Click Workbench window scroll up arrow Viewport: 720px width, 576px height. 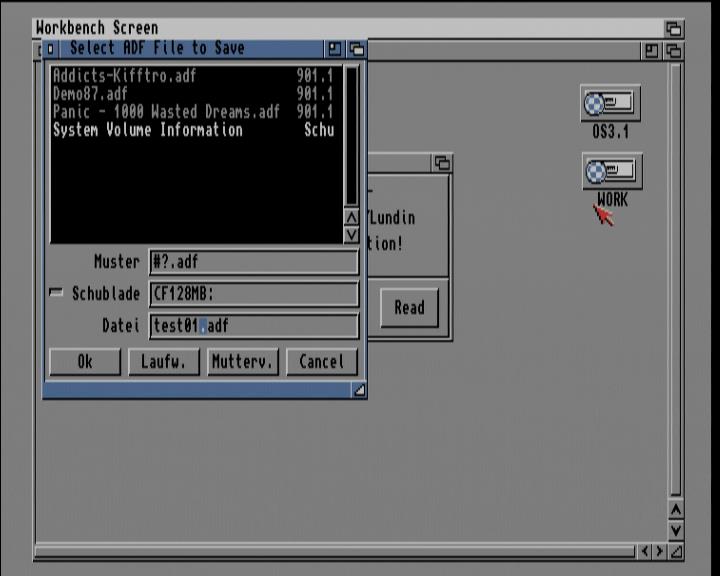(675, 510)
